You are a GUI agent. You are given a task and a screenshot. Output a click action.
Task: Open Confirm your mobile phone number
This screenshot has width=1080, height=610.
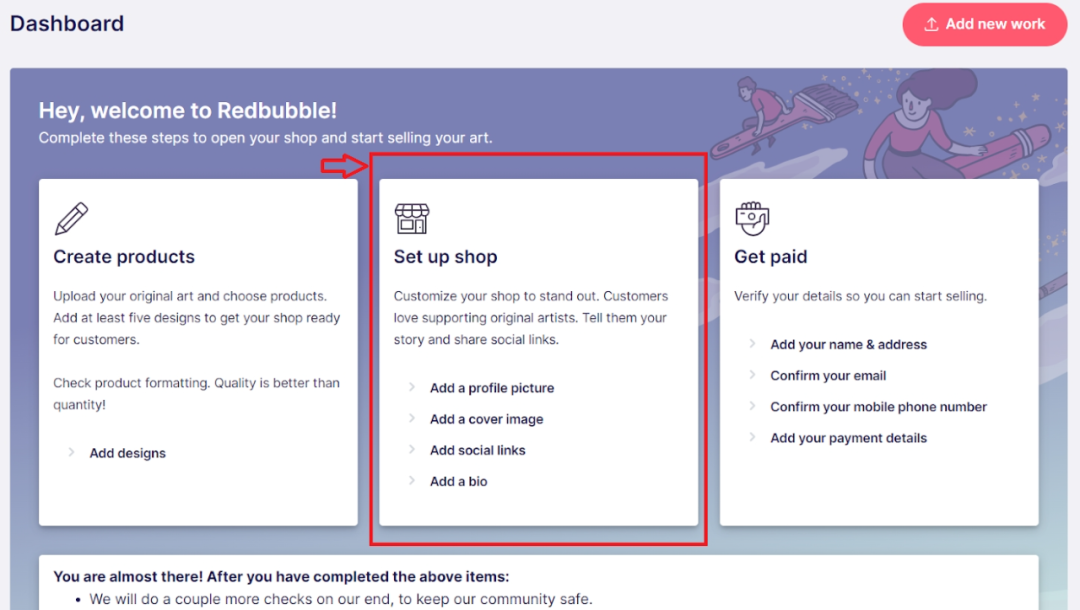[878, 407]
